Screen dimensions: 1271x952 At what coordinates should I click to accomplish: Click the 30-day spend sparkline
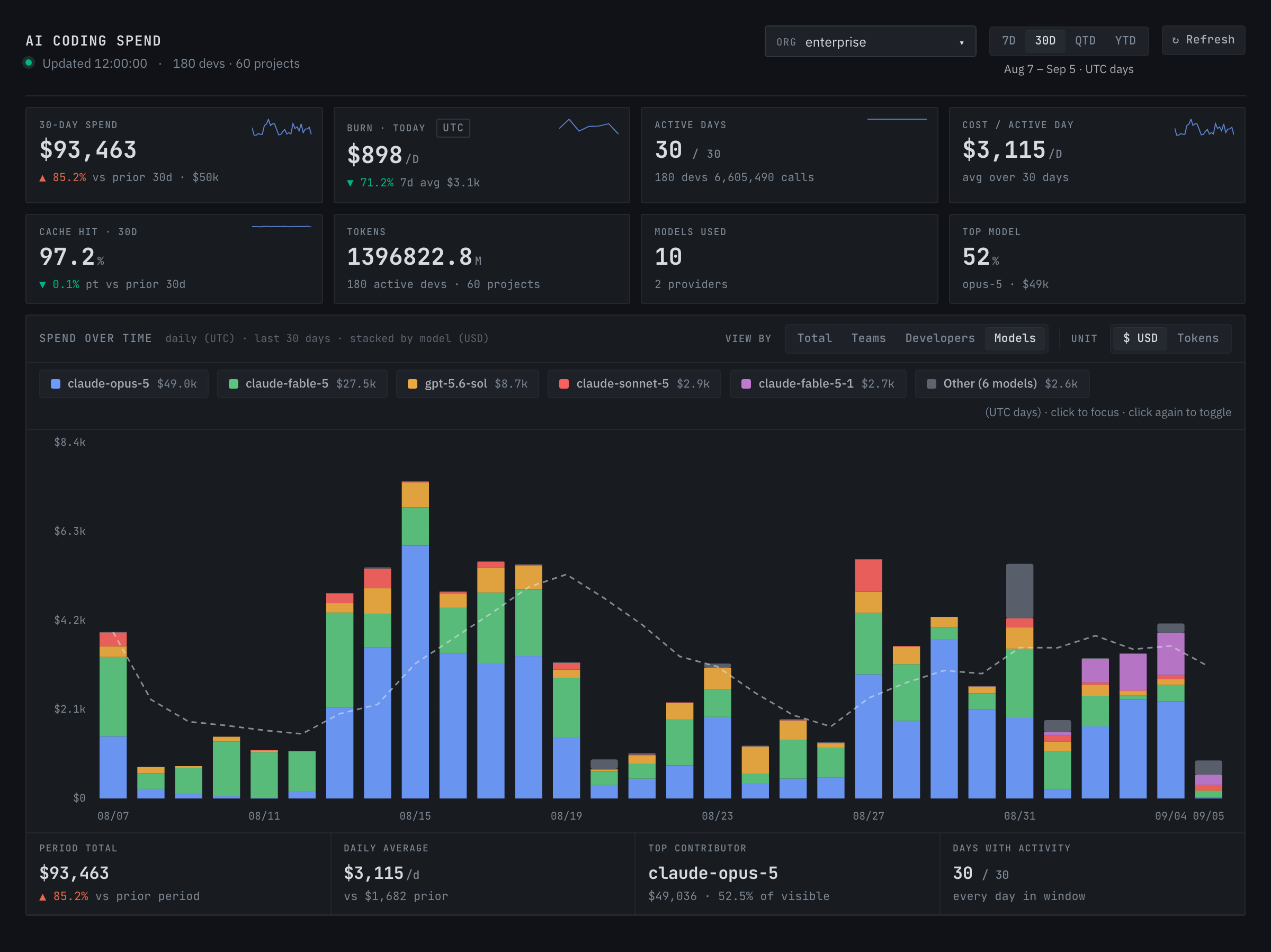[x=282, y=128]
